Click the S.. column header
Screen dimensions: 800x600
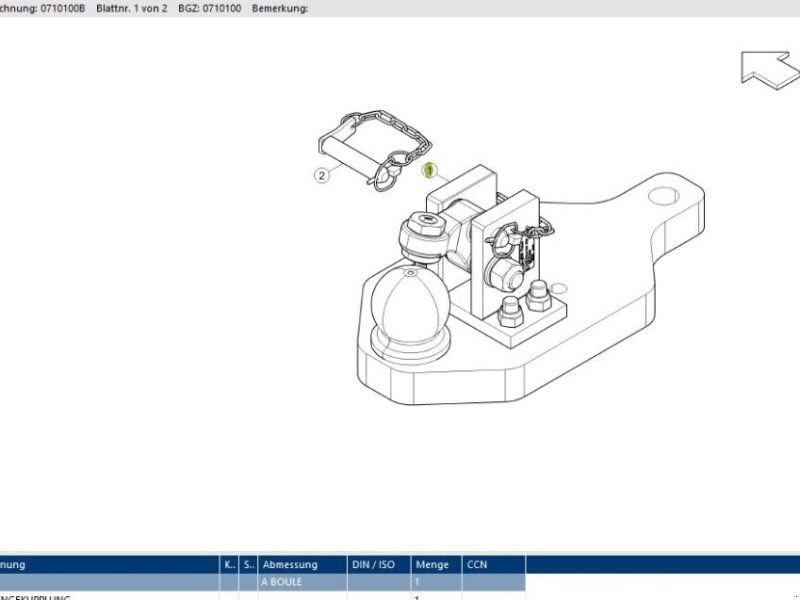[x=249, y=565]
